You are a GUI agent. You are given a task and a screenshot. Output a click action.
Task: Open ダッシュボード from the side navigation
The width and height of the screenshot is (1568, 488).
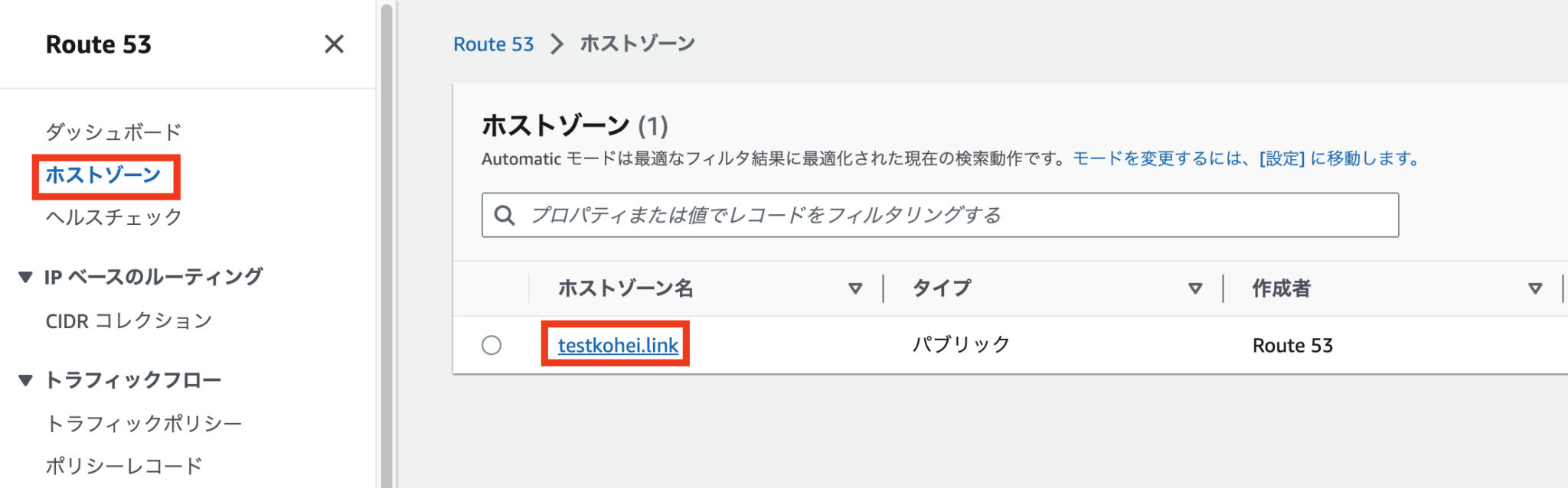pyautogui.click(x=113, y=131)
